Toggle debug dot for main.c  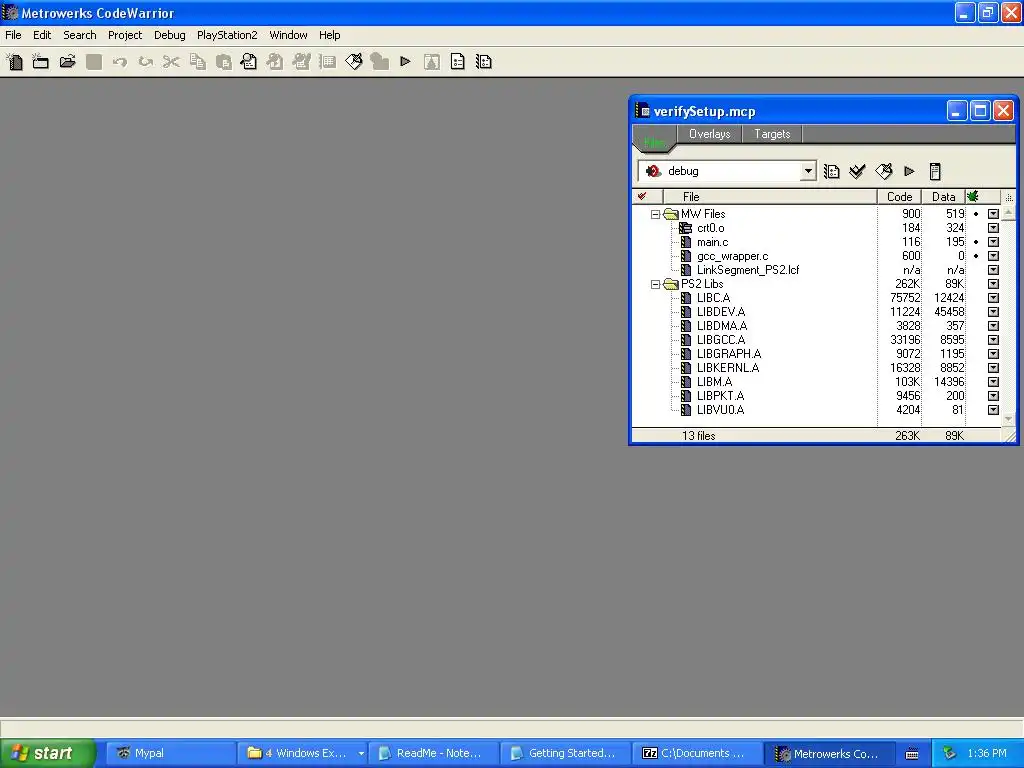[976, 242]
